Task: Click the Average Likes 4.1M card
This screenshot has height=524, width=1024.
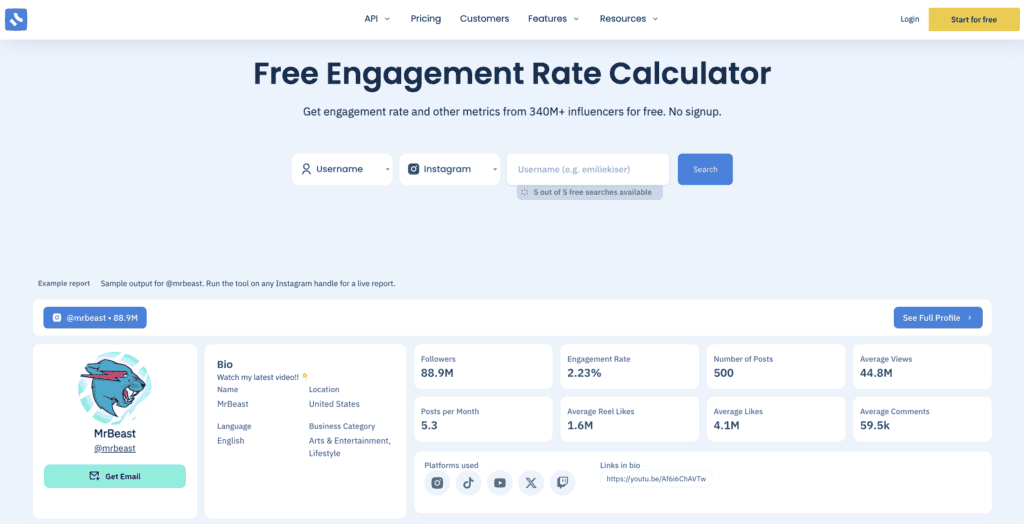Action: (x=776, y=419)
